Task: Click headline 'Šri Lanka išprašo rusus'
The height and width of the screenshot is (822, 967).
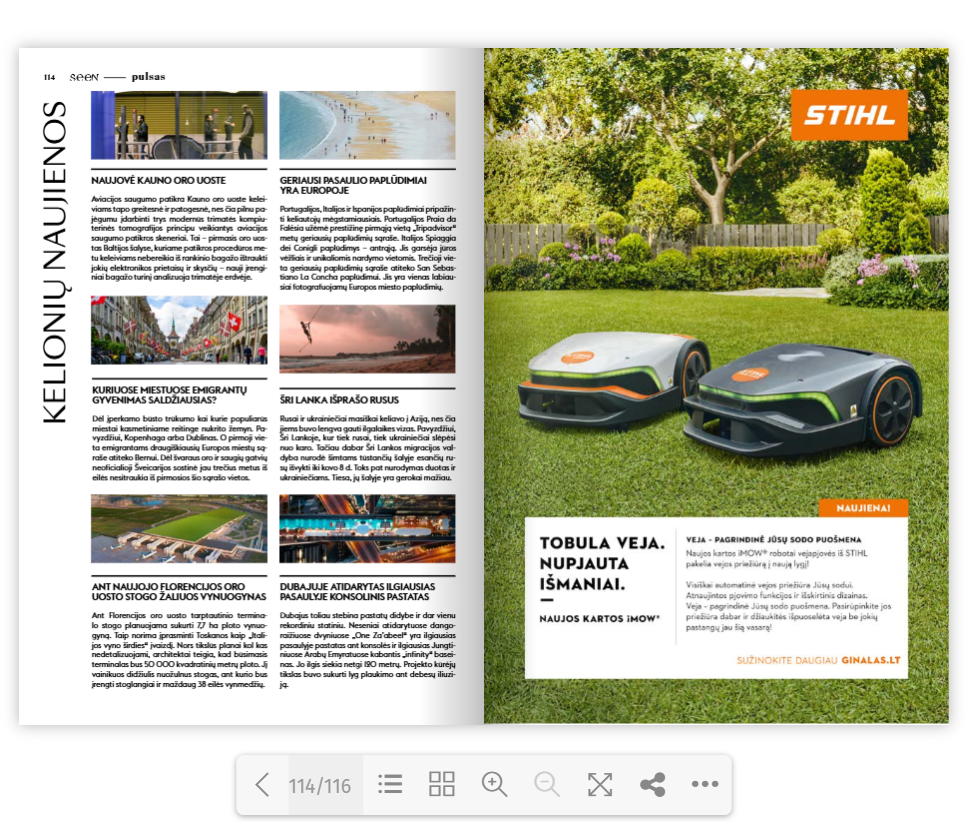Action: [337, 400]
